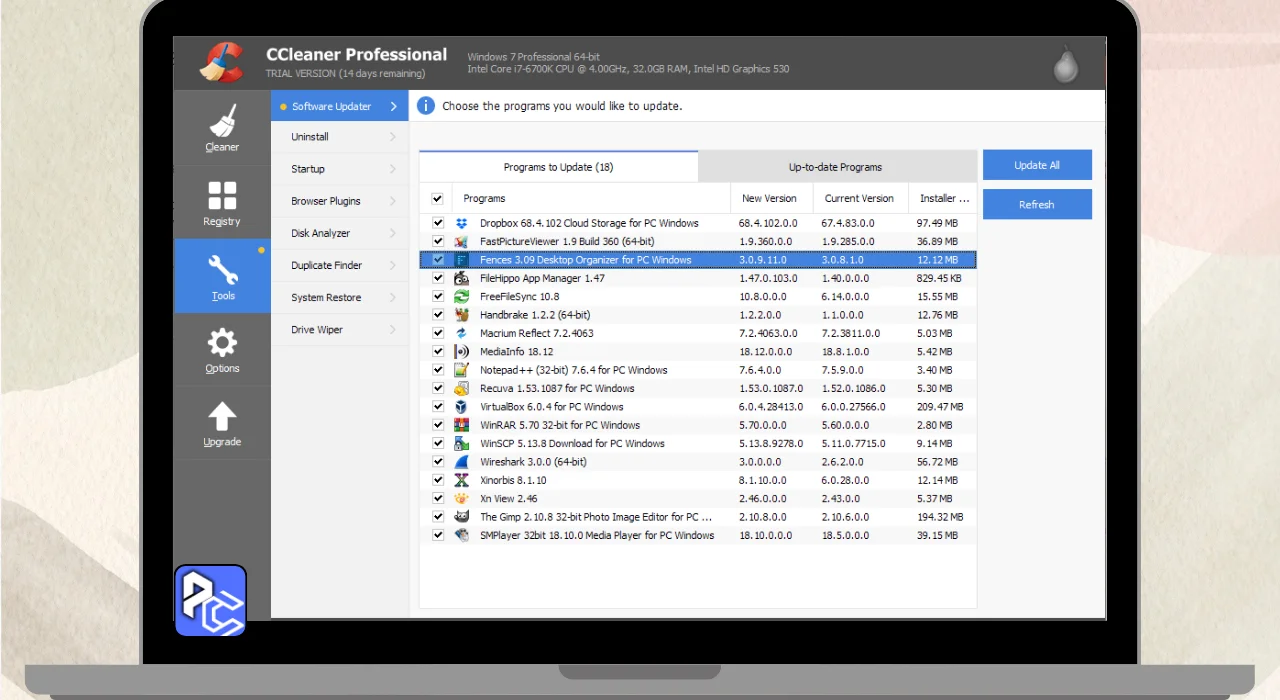Uncheck the Handbrake 1.2.2 checkbox
This screenshot has width=1280, height=700.
438,315
